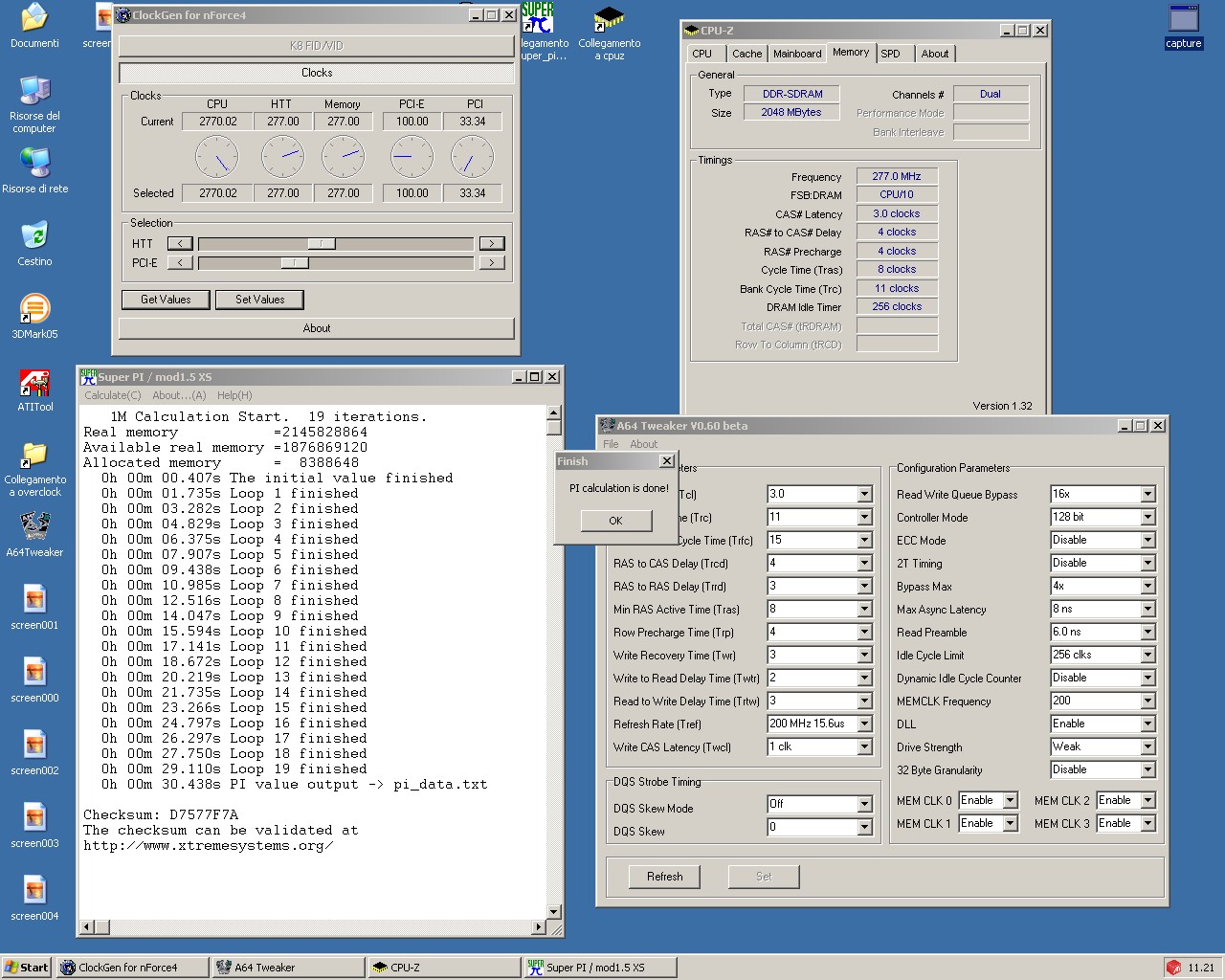1225x980 pixels.
Task: Open the Cache tab in CPU-Z
Action: pos(747,54)
